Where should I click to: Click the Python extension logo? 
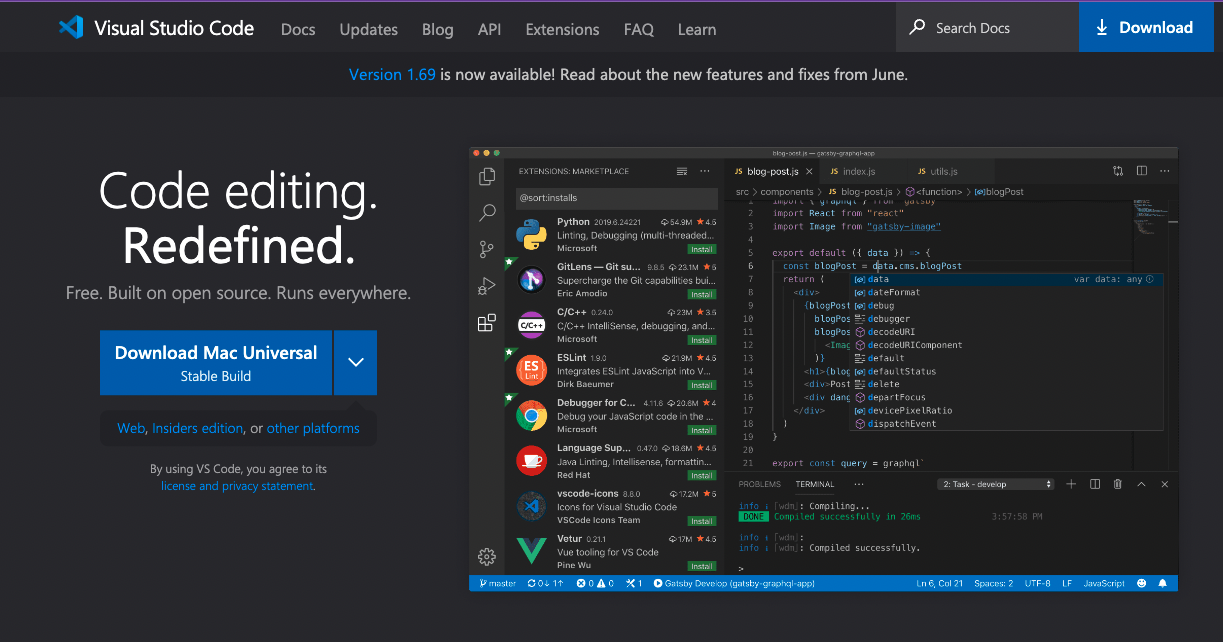pos(531,235)
